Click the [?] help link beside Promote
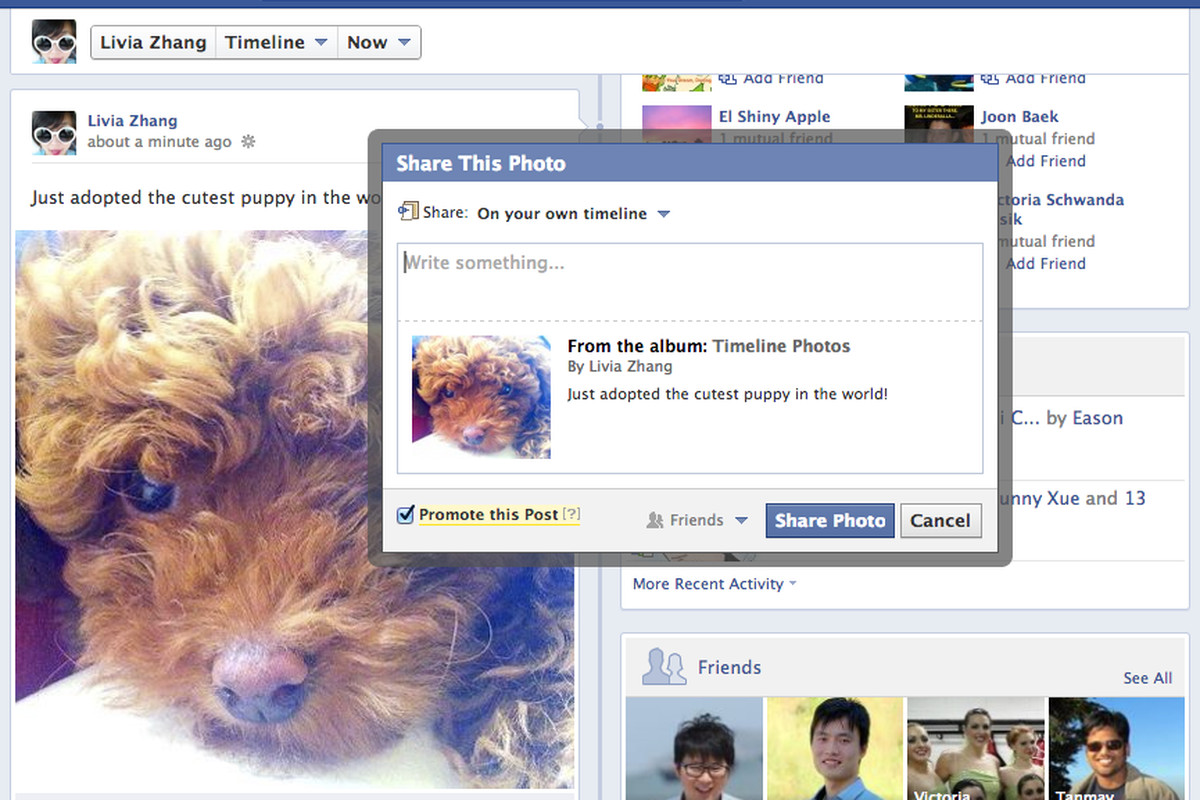This screenshot has width=1200, height=800. 571,515
